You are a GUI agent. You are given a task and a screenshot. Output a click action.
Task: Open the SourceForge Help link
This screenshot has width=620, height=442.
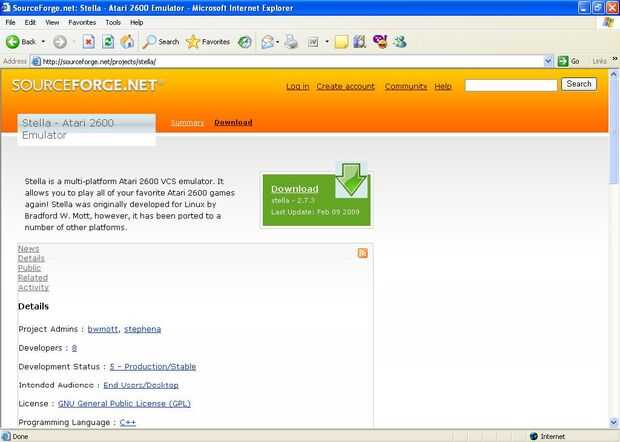443,86
